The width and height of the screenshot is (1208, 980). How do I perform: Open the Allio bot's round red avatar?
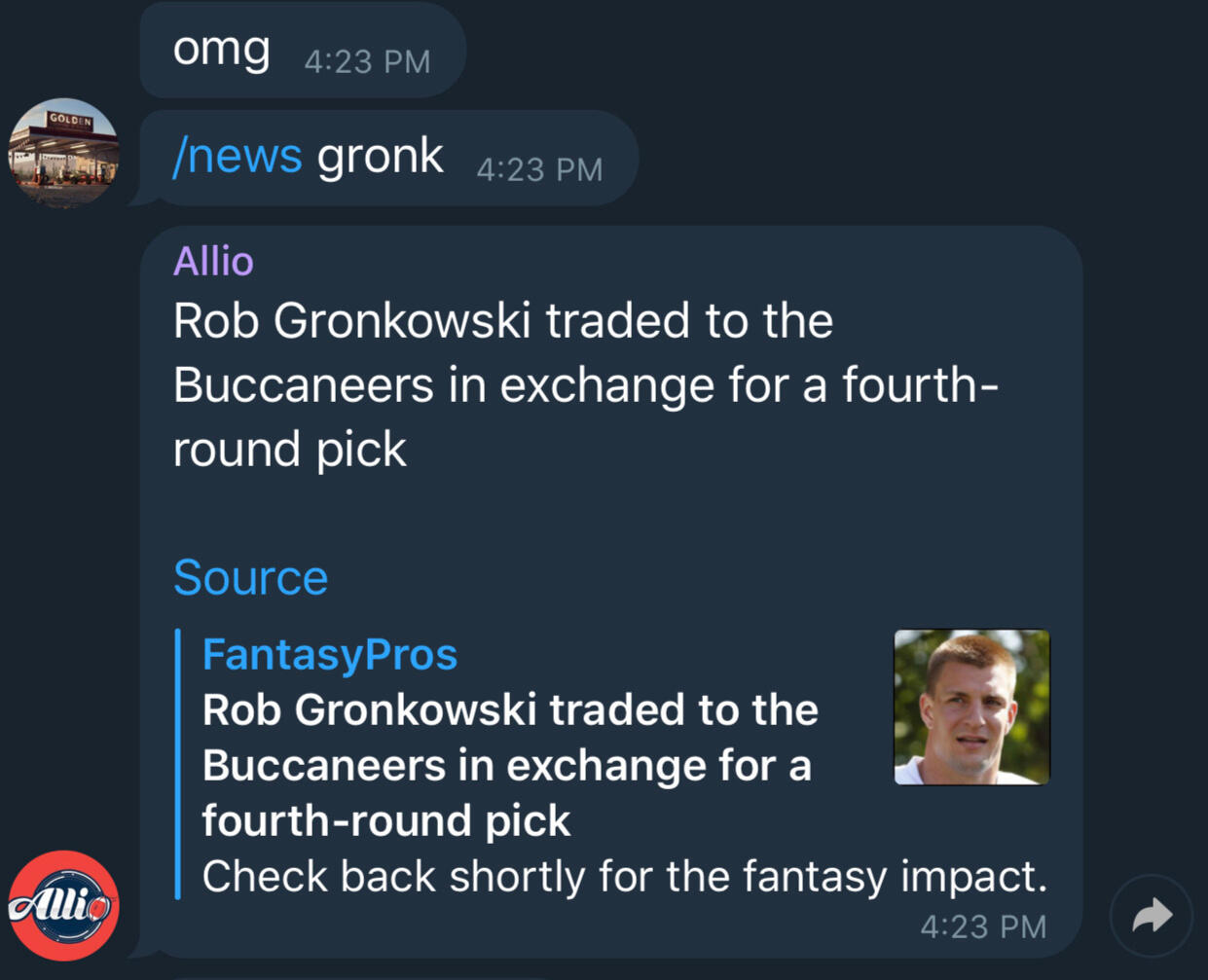pyautogui.click(x=64, y=905)
